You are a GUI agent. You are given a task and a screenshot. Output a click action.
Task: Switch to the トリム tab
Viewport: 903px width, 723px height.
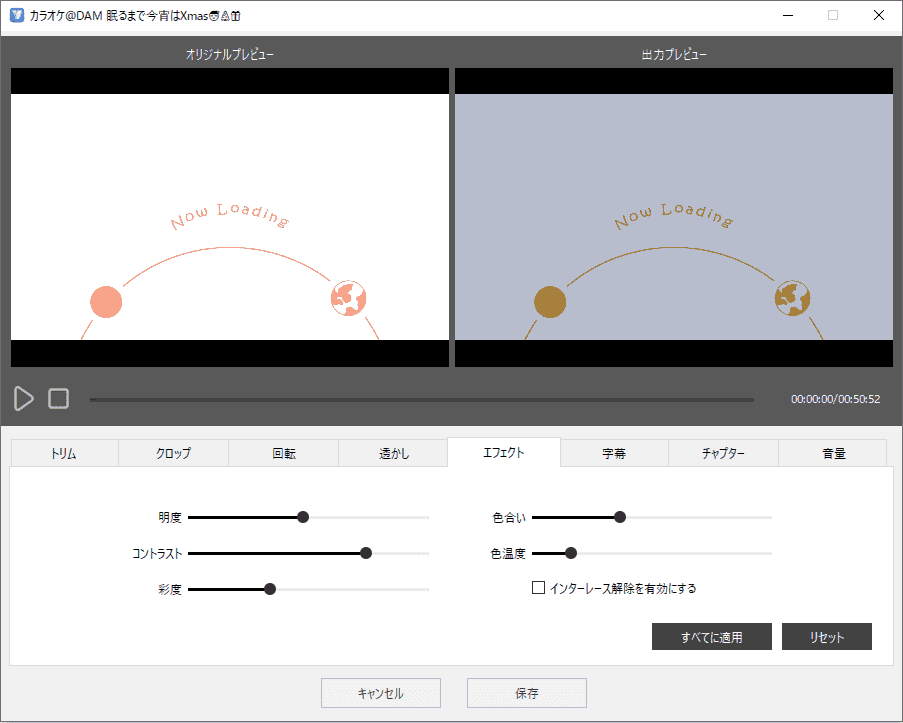coord(64,453)
